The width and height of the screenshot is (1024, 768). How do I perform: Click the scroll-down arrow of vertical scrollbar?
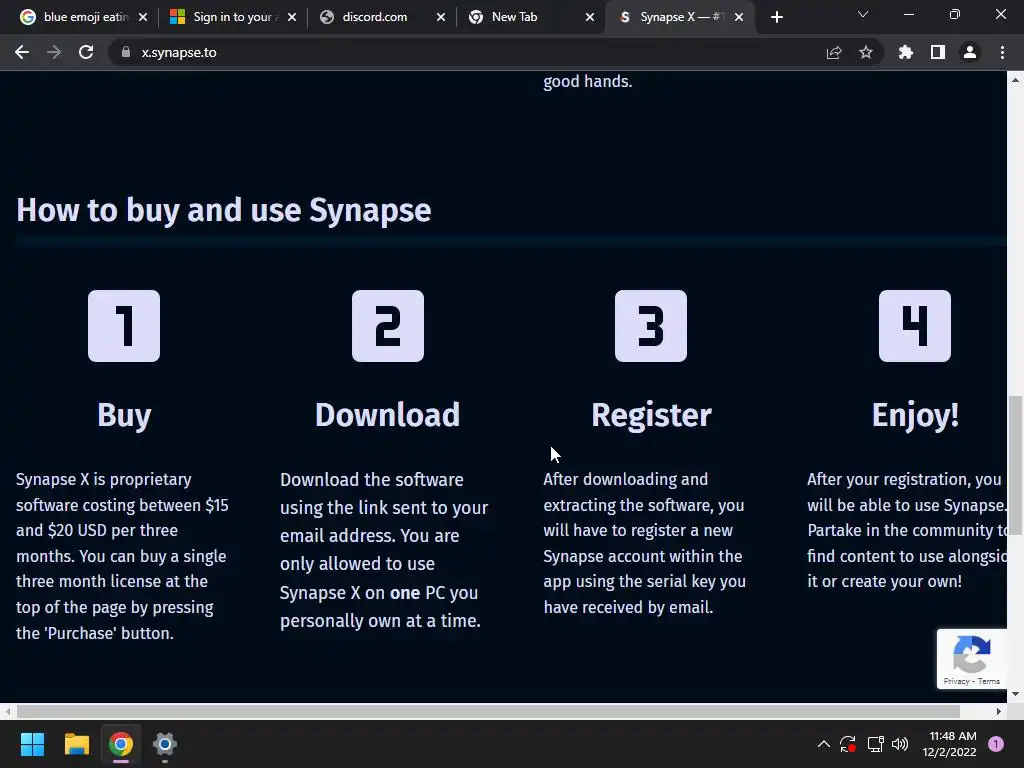(x=1015, y=694)
